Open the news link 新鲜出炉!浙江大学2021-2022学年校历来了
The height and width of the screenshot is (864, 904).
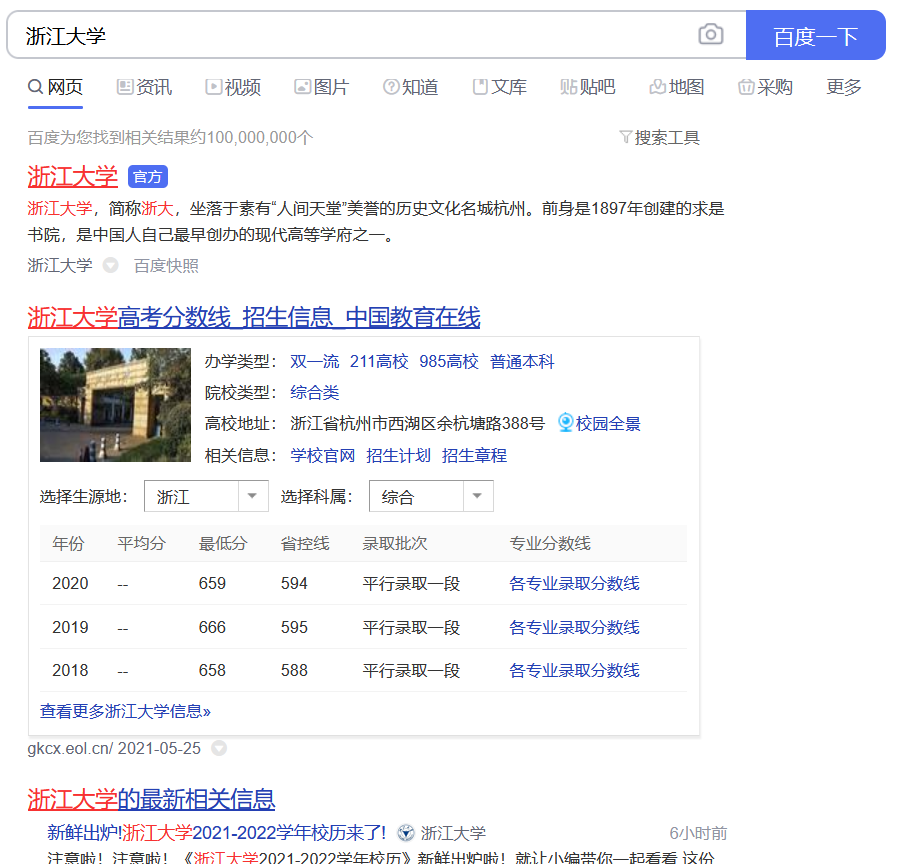[216, 833]
